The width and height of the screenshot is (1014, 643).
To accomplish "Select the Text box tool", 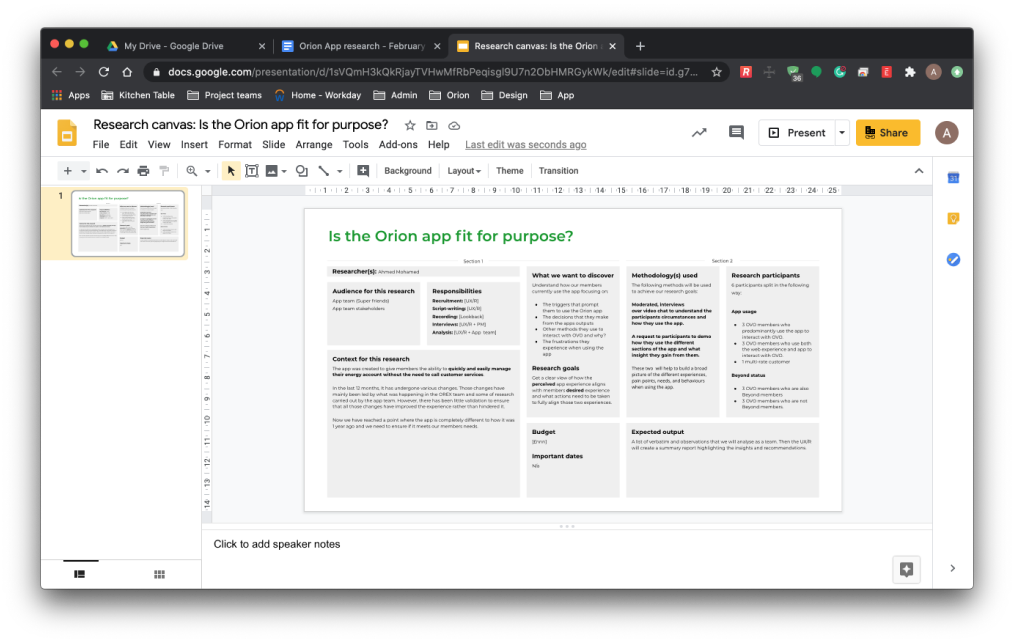I will point(251,170).
